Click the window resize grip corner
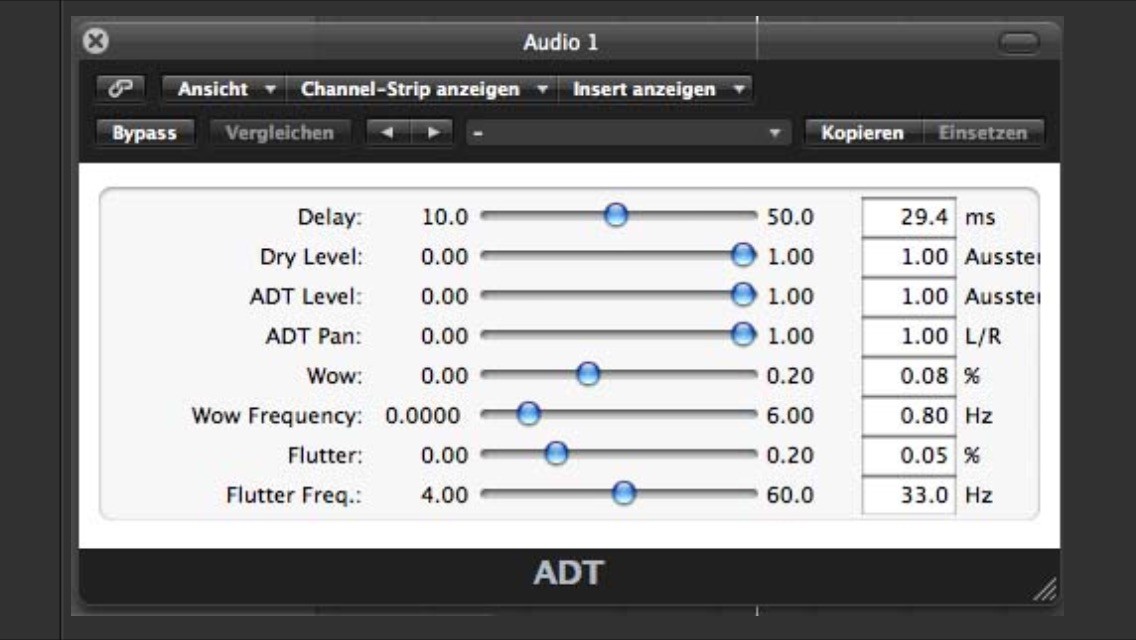This screenshot has width=1136, height=640. tap(1044, 590)
